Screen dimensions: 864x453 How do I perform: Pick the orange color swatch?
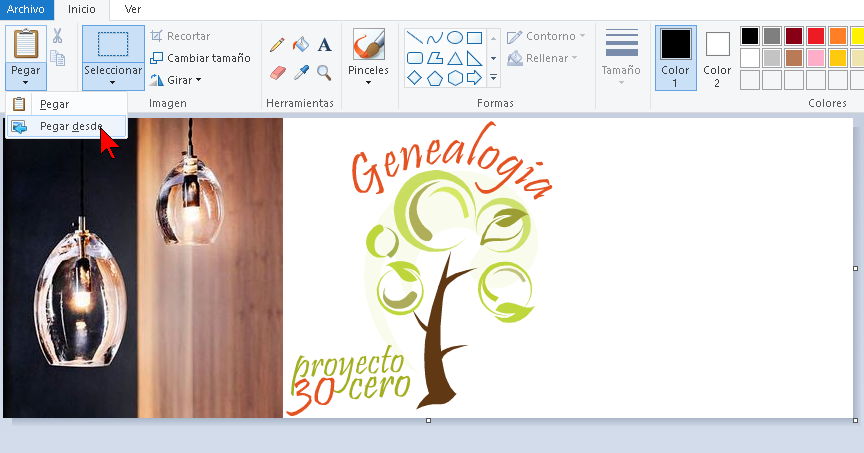coord(838,36)
